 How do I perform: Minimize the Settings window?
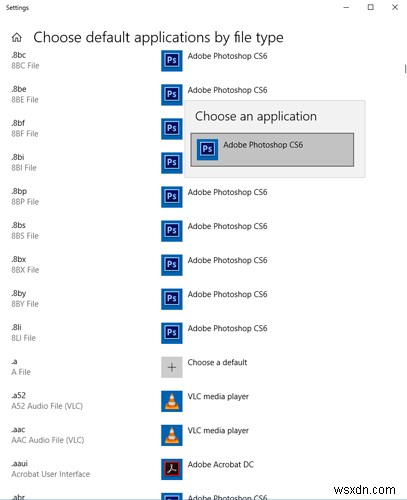click(346, 7)
